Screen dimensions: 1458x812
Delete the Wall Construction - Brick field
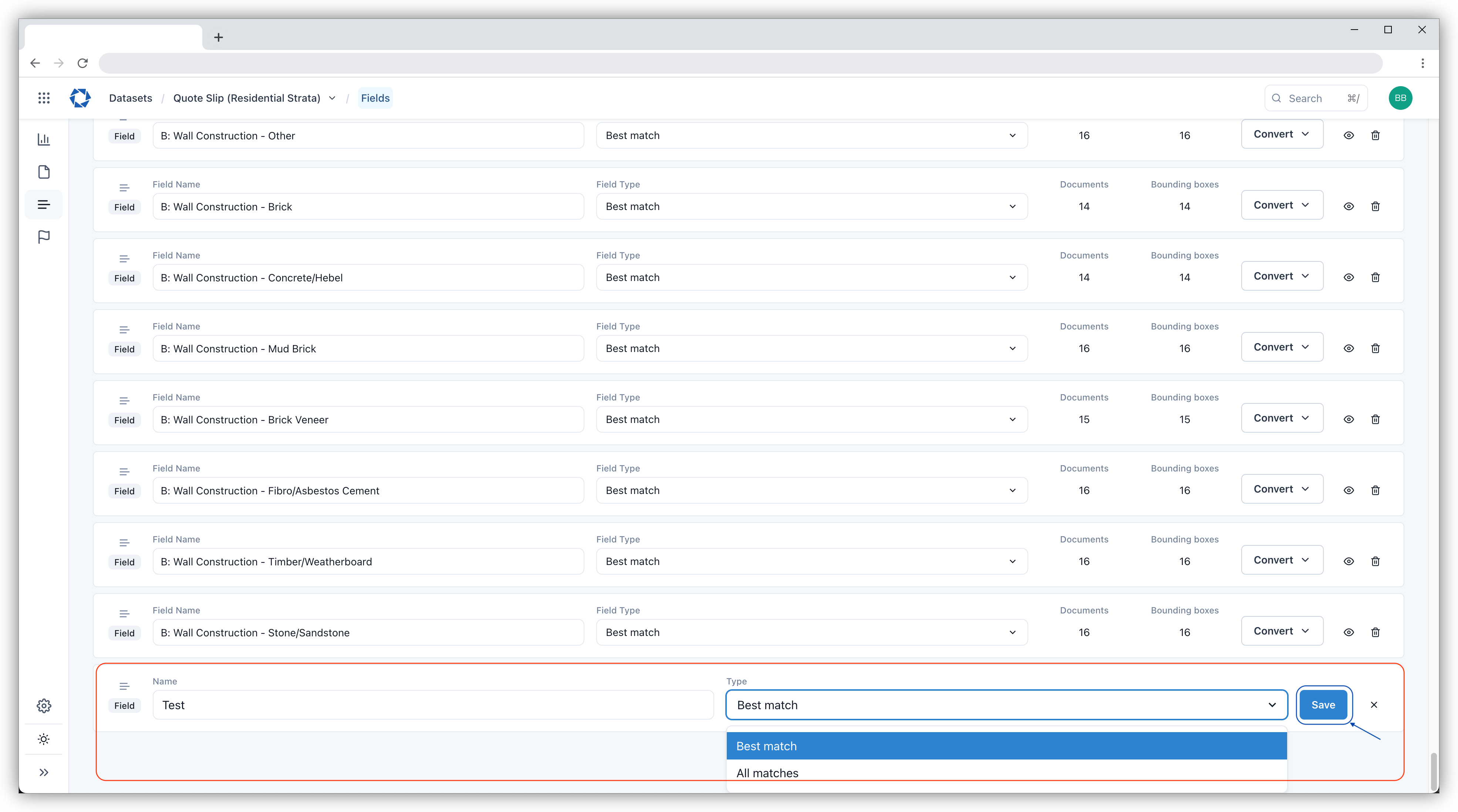[x=1376, y=207]
